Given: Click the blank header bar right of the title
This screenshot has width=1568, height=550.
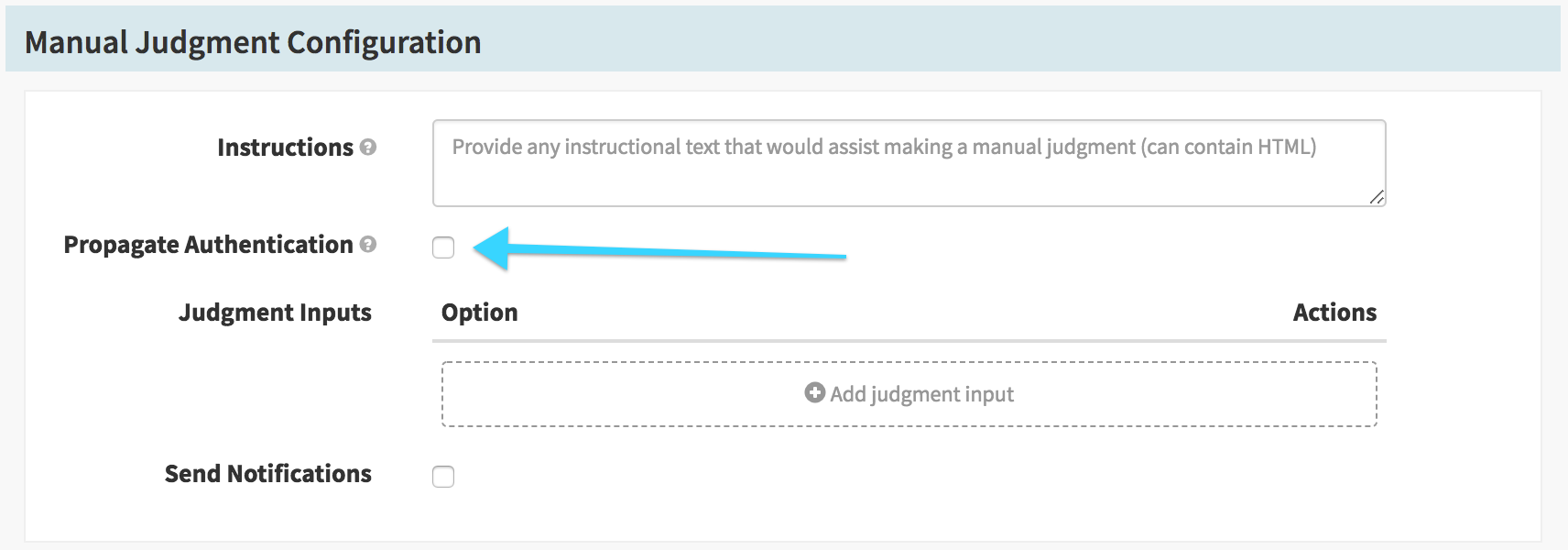Looking at the screenshot, I should point(1007,40).
